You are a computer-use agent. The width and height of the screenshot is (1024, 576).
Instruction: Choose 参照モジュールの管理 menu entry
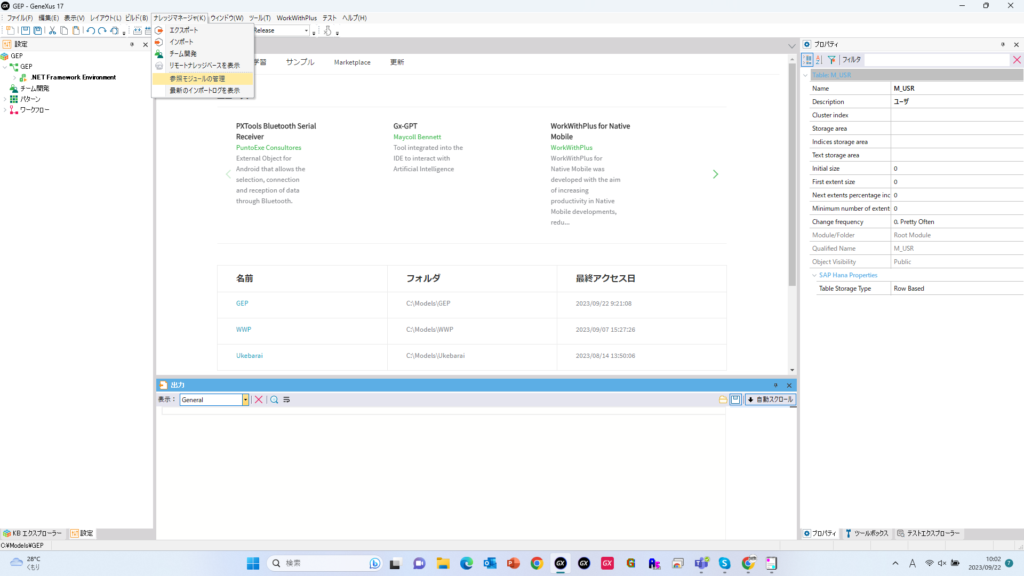(x=197, y=78)
